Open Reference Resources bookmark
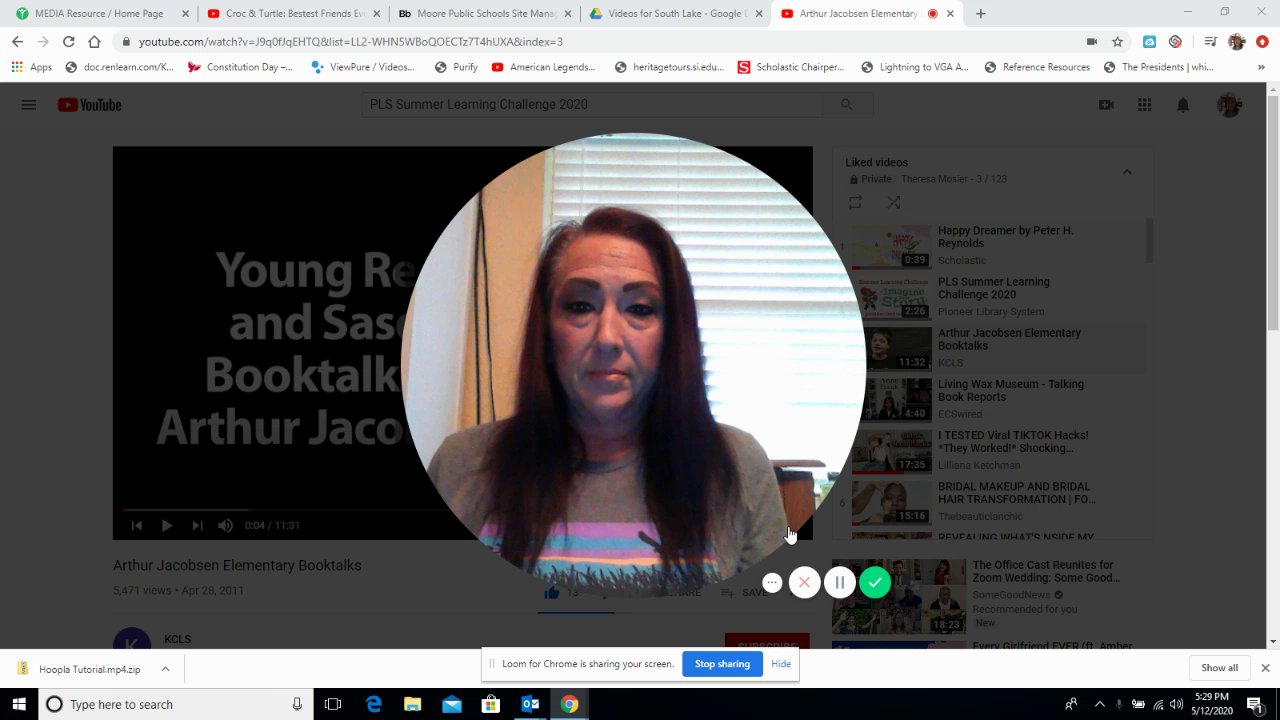Viewport: 1280px width, 720px height. (x=1037, y=67)
